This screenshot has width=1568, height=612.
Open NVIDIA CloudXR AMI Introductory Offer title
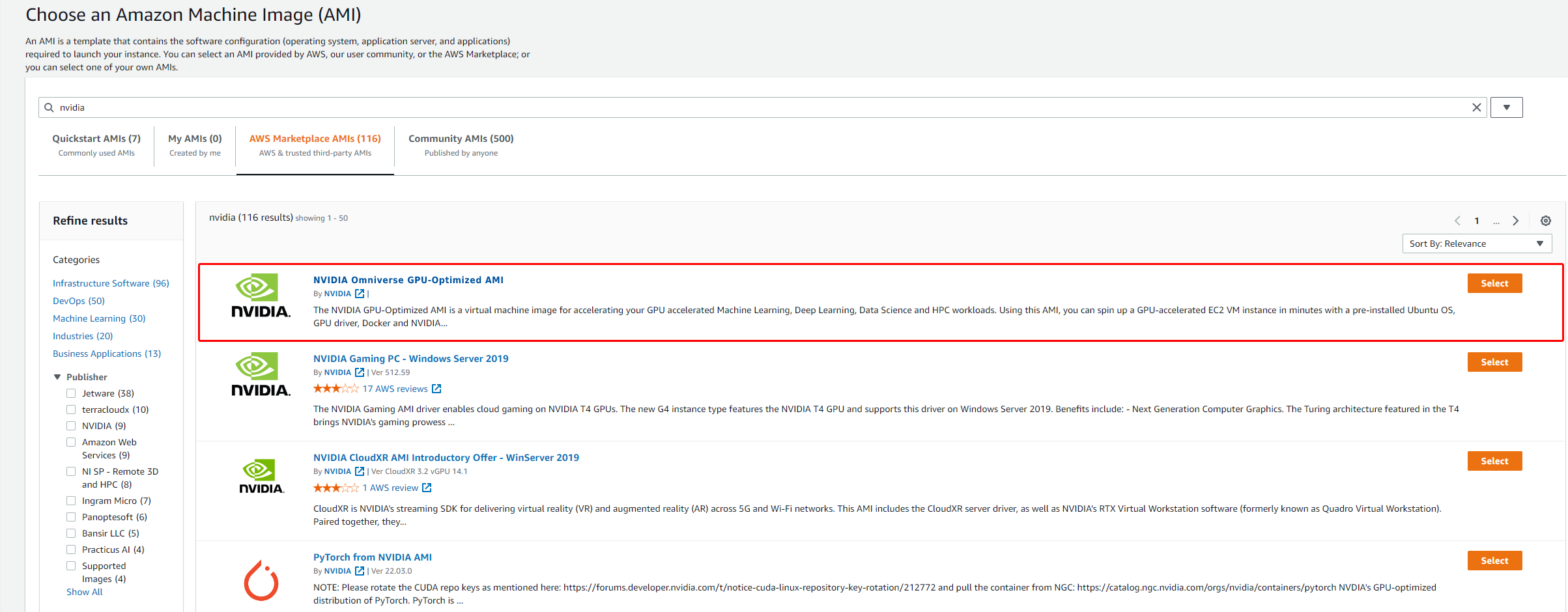(x=446, y=458)
